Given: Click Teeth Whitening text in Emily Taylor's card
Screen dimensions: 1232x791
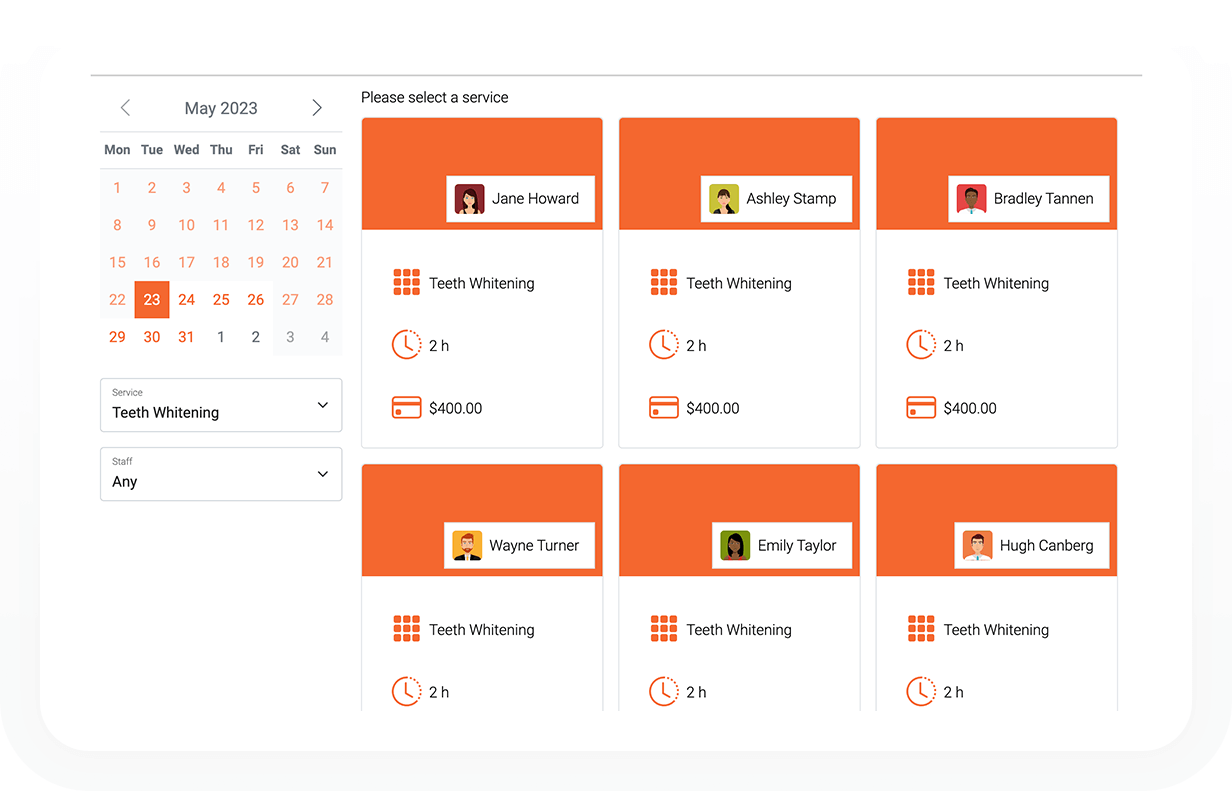Looking at the screenshot, I should click(x=739, y=629).
